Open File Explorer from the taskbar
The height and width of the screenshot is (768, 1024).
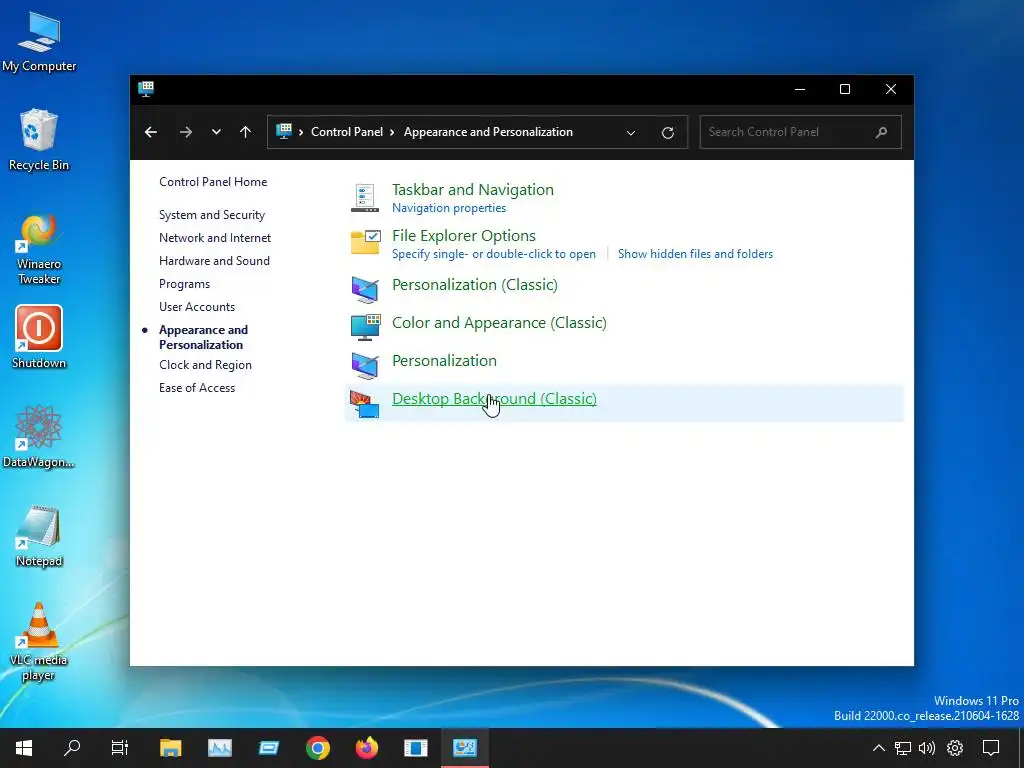click(170, 748)
